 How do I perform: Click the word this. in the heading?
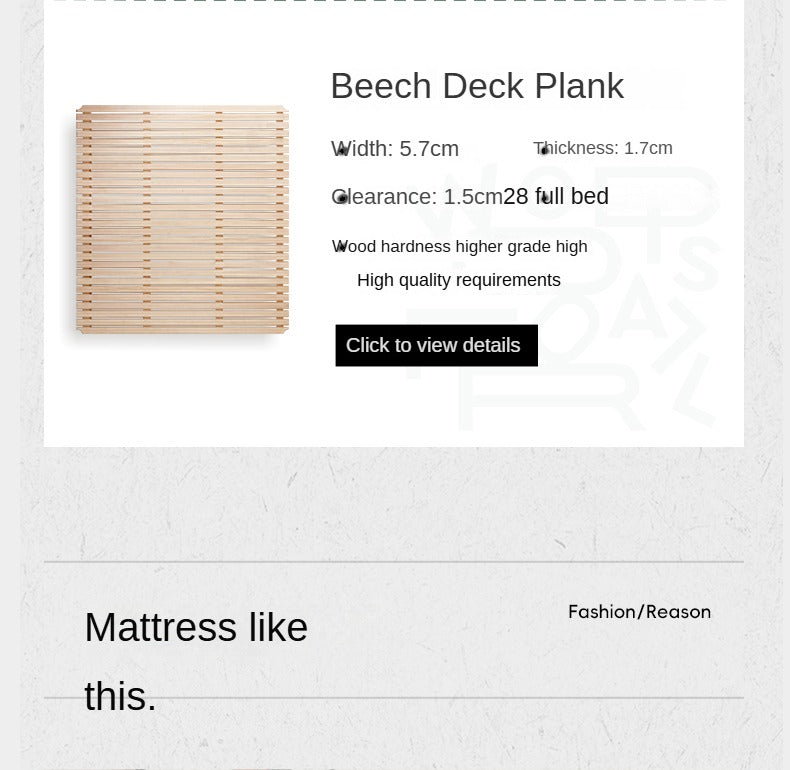[x=120, y=696]
